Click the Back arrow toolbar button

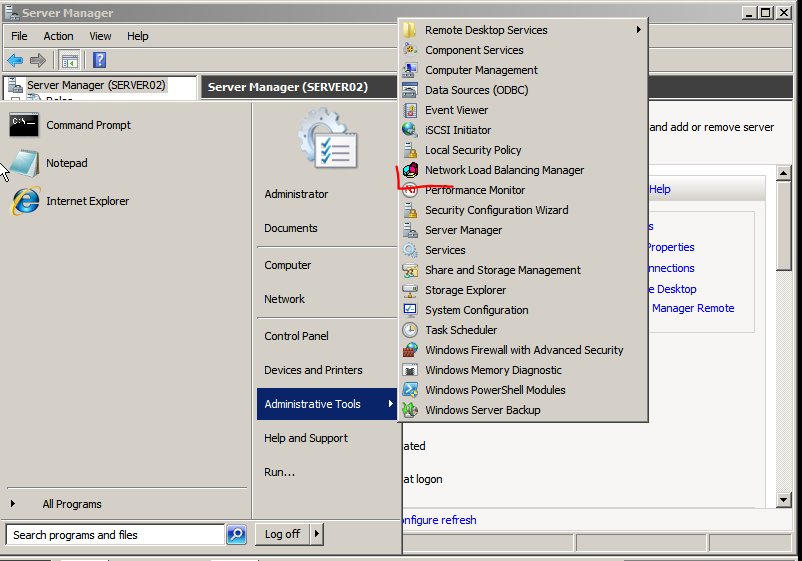click(x=15, y=60)
